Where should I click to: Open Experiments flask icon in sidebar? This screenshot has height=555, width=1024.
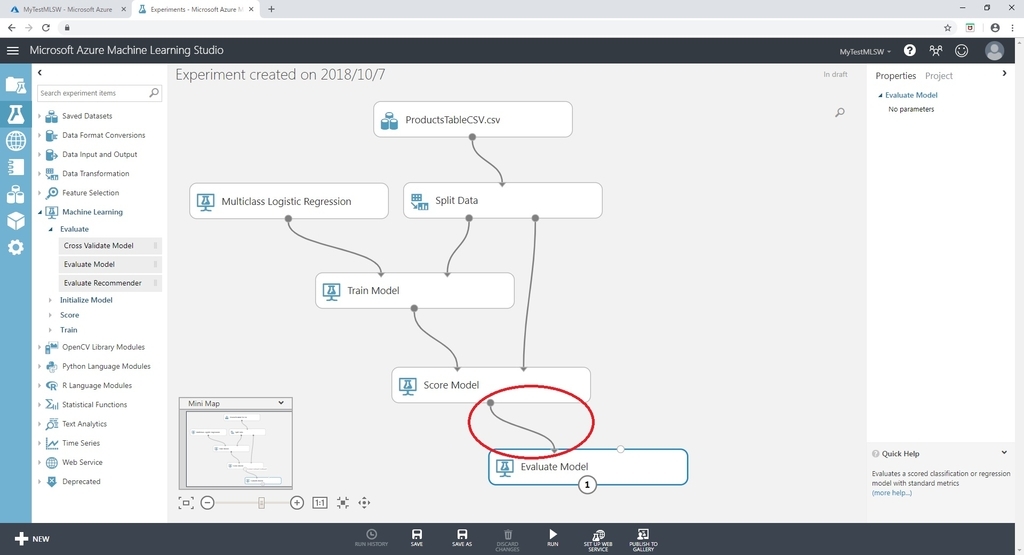(x=16, y=114)
